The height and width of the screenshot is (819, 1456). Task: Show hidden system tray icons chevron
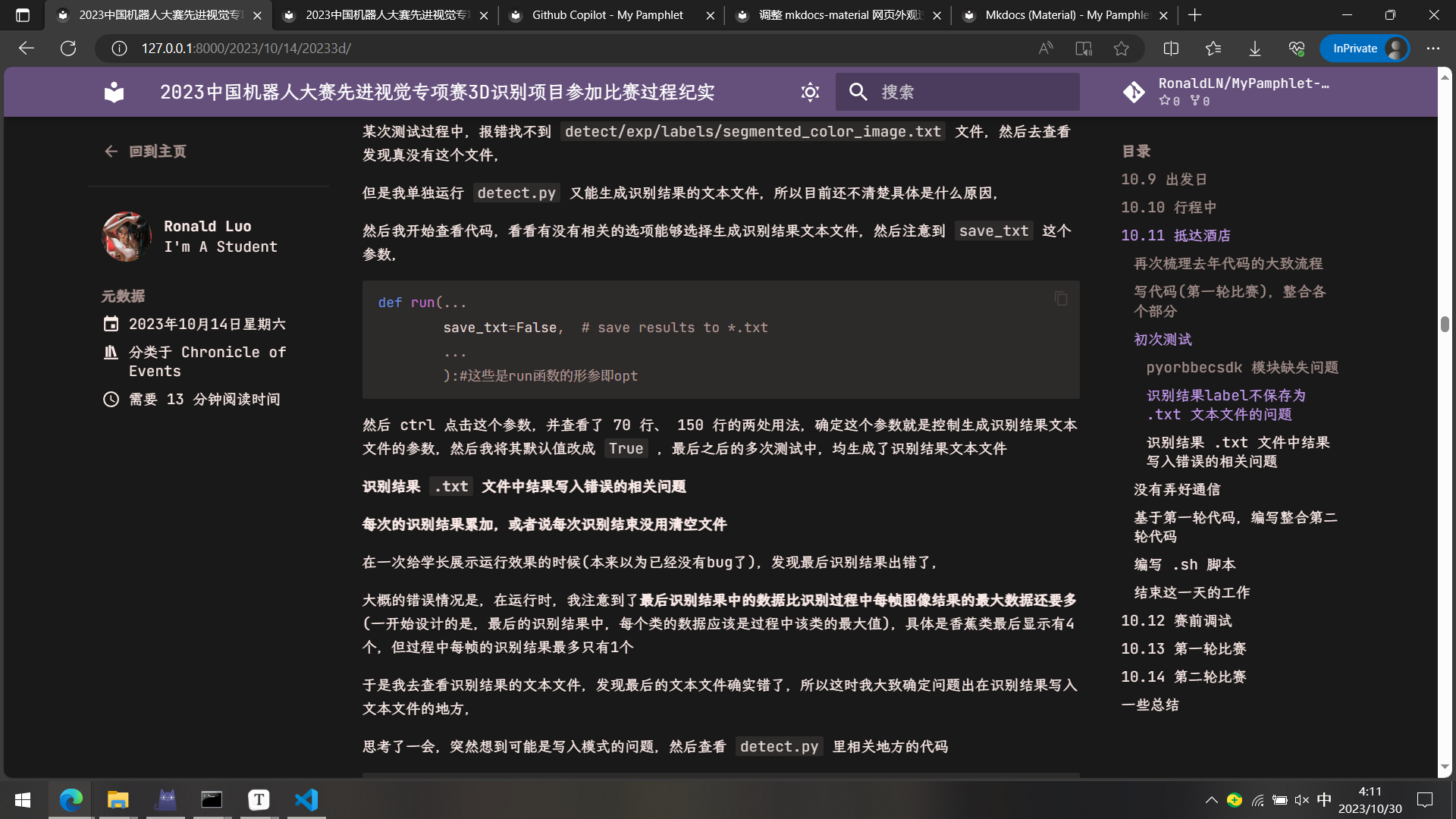click(x=1211, y=800)
